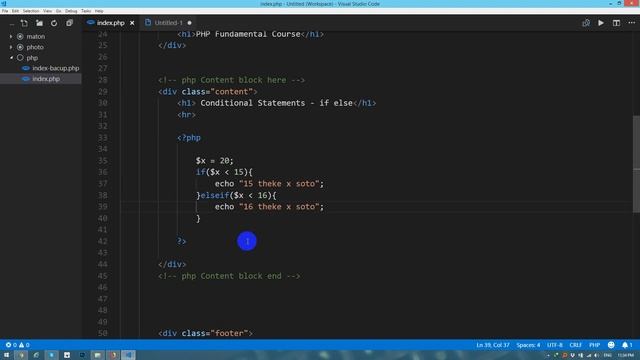
Task: Open the editor More Actions ellipsis menu
Action: (631, 23)
